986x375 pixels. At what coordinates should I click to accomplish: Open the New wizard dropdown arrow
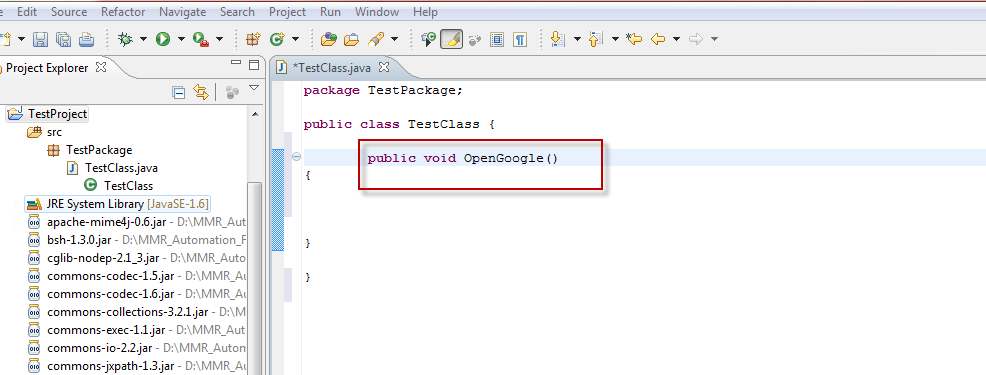tap(21, 40)
